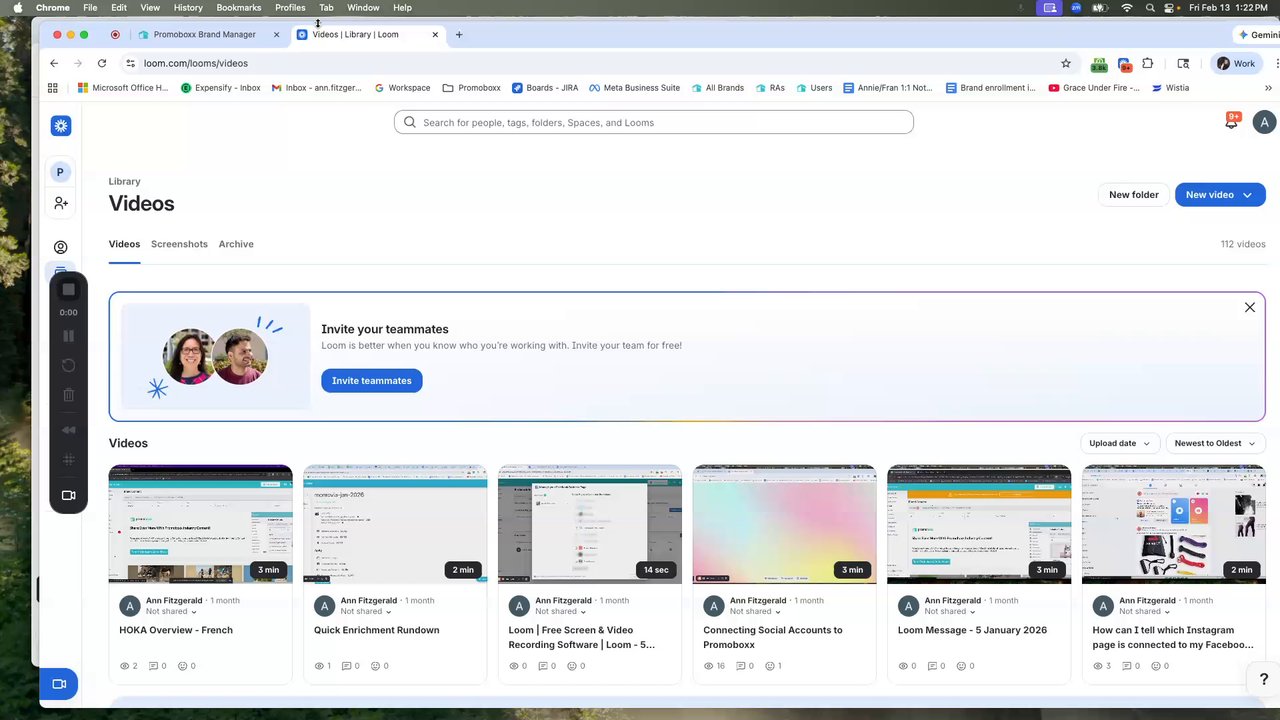The height and width of the screenshot is (720, 1280).
Task: Expand Not shared on Connecting Social Accounts
Action: click(755, 611)
